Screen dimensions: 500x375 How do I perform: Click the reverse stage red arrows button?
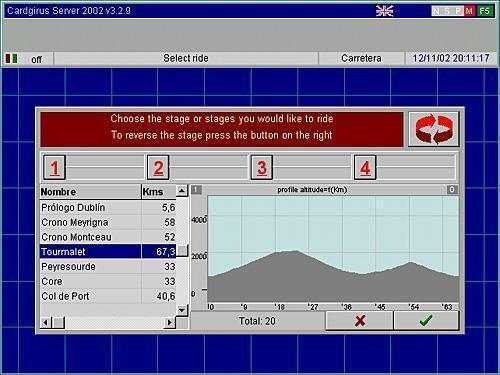(434, 129)
